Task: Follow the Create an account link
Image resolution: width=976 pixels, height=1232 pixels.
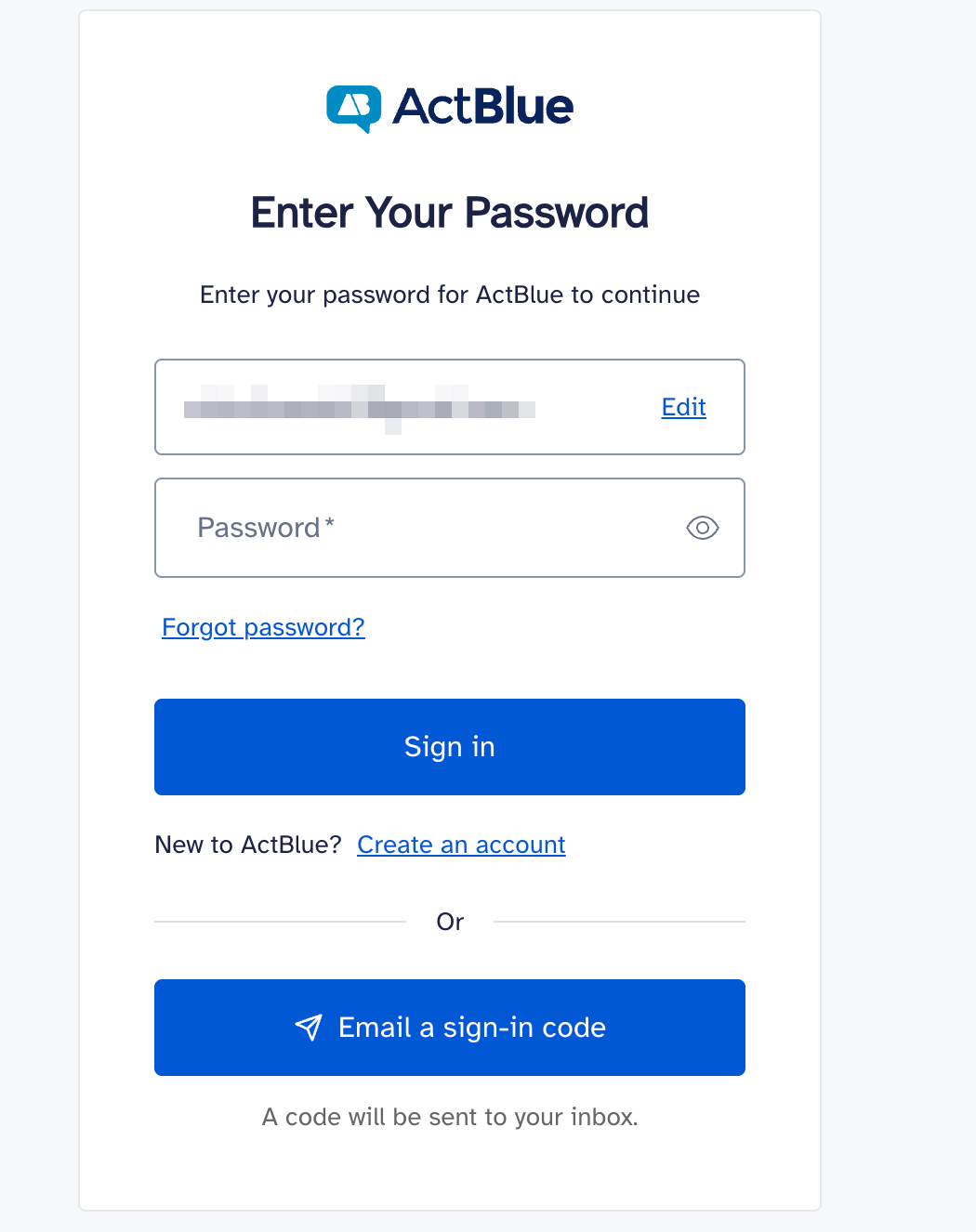Action: [460, 845]
